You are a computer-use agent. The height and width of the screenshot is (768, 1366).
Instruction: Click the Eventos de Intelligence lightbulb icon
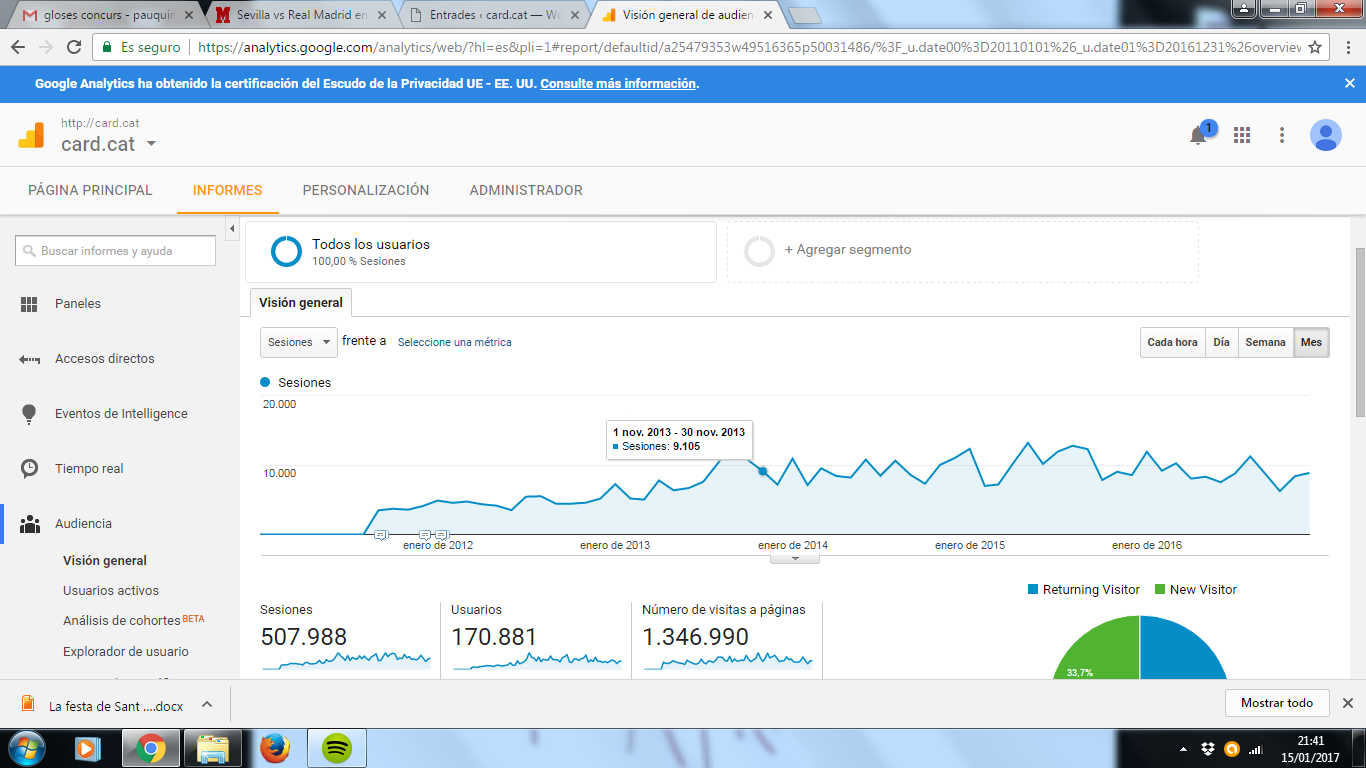(29, 413)
